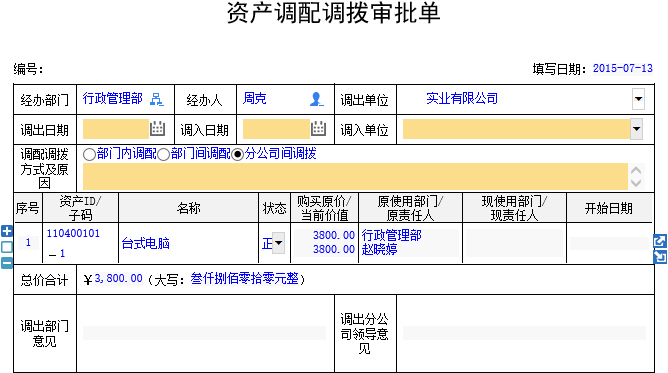Open calendar icon for 调入日期
668x373 pixels.
(318, 129)
